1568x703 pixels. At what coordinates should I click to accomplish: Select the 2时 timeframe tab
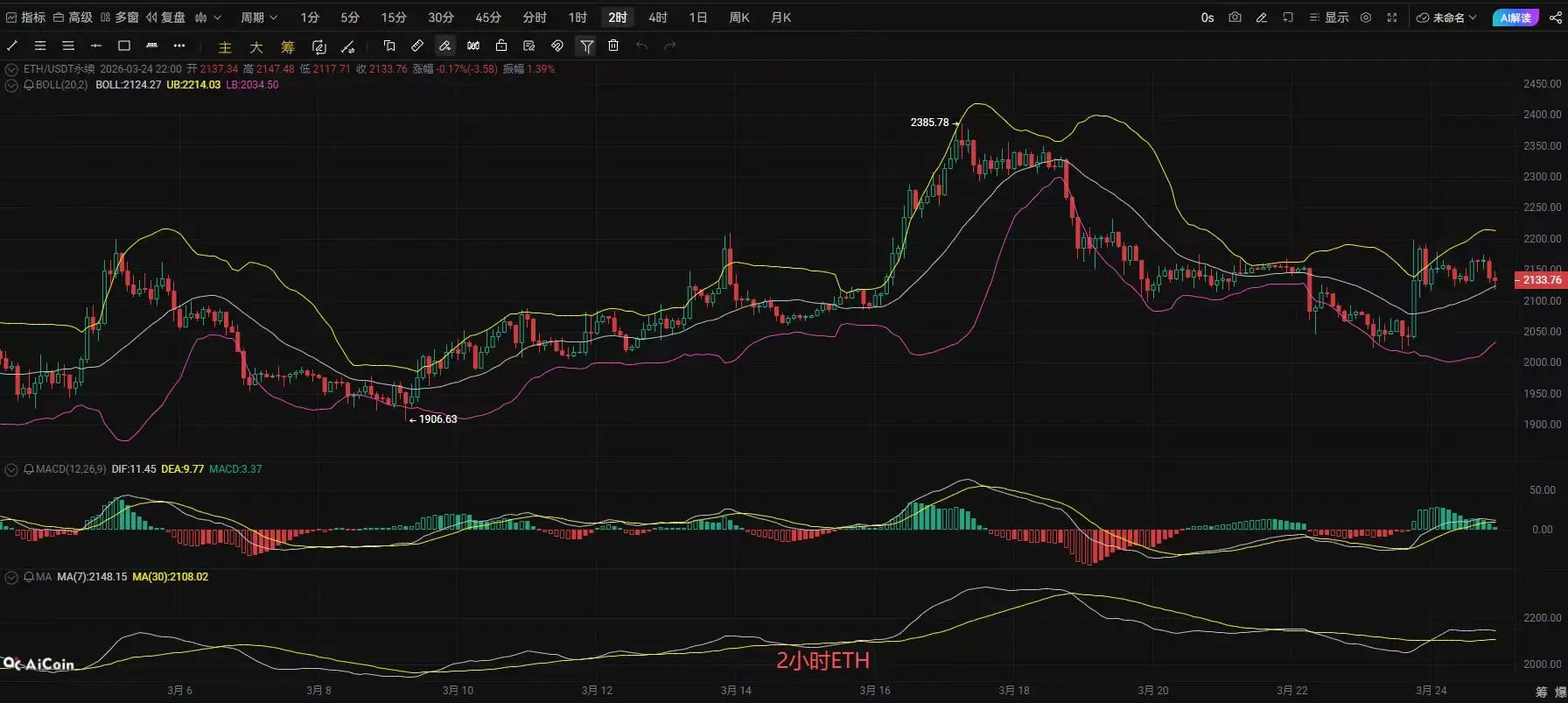coord(618,18)
